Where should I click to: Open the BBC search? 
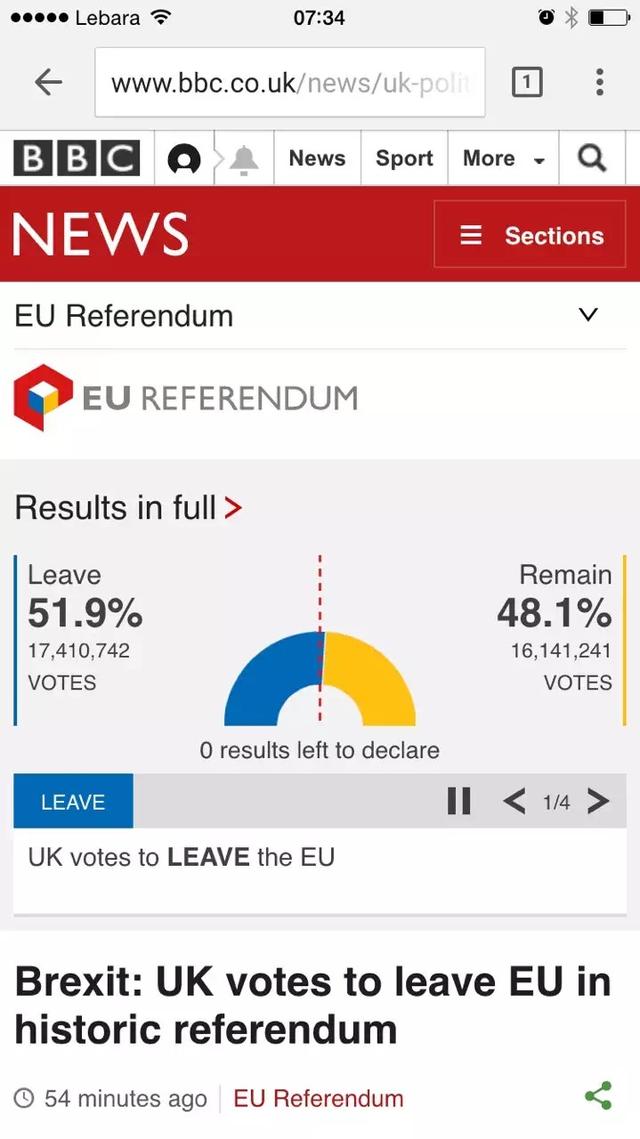tap(592, 158)
